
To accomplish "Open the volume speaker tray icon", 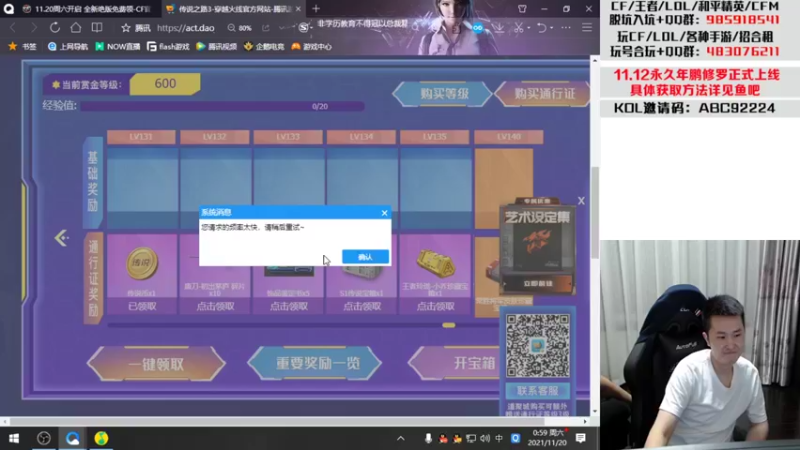I will coord(485,438).
